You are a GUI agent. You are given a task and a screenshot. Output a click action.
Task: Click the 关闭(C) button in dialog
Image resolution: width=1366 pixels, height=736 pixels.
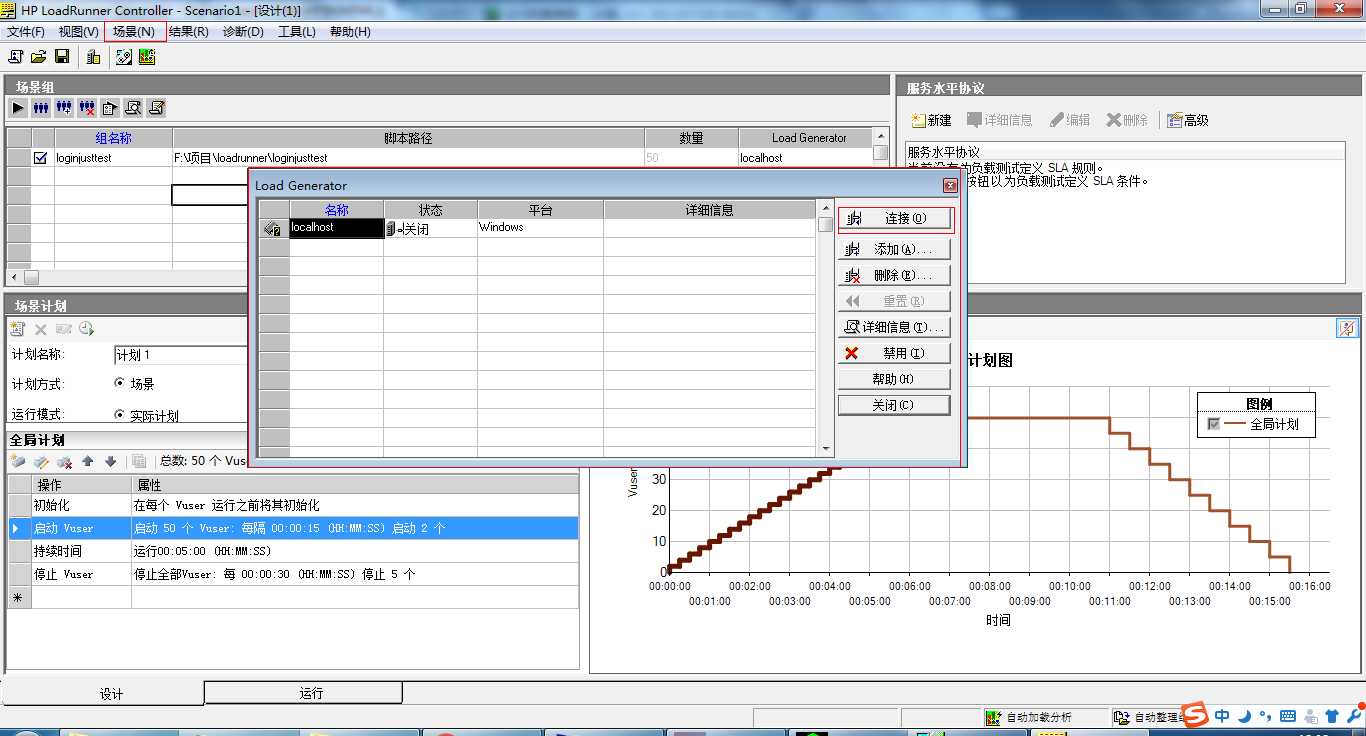click(894, 405)
